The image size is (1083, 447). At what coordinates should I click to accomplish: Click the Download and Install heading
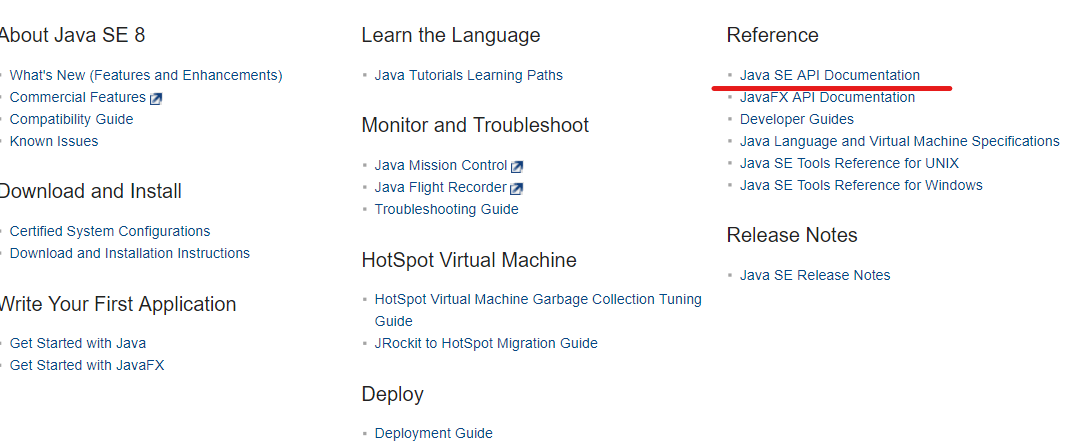click(90, 191)
